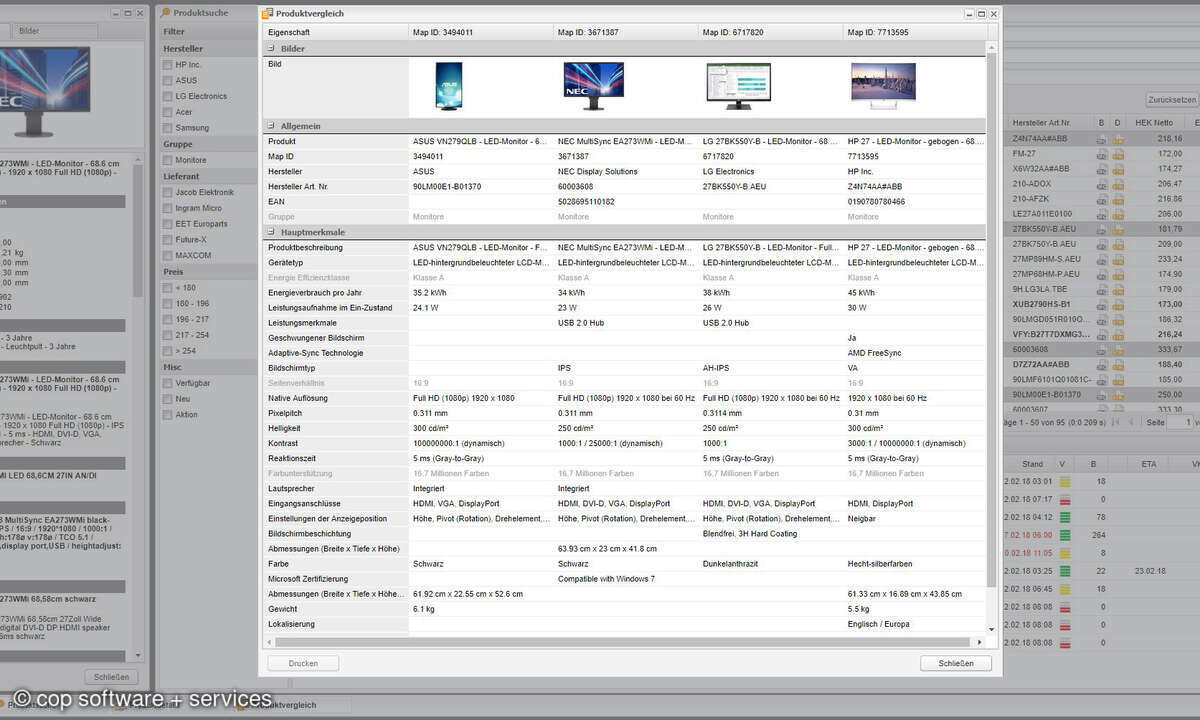The width and height of the screenshot is (1200, 720).
Task: Open the LG monitor thumbnail image
Action: click(x=738, y=86)
